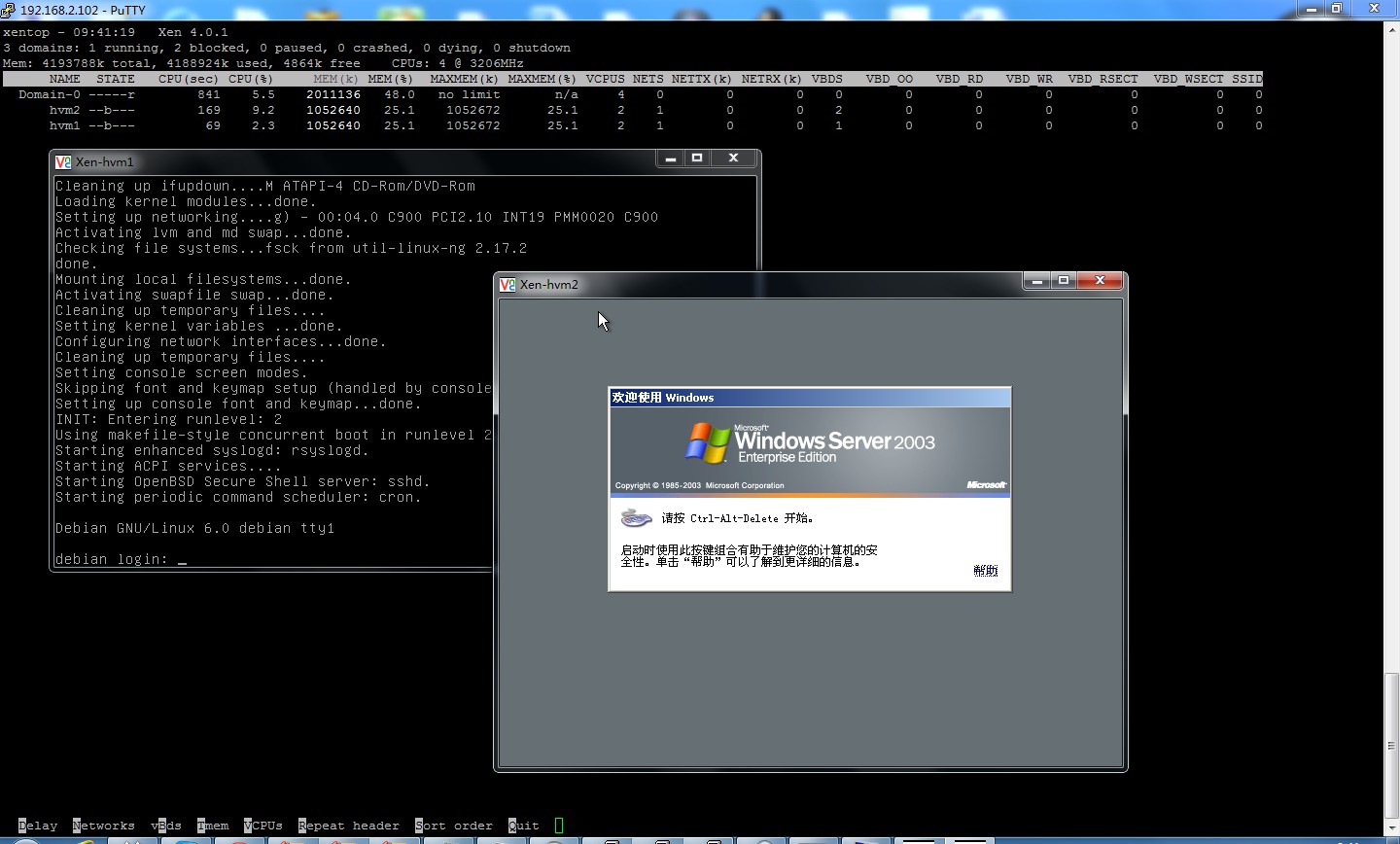Select Networks in xentop bottom menu
This screenshot has height=844, width=1400.
[x=104, y=826]
